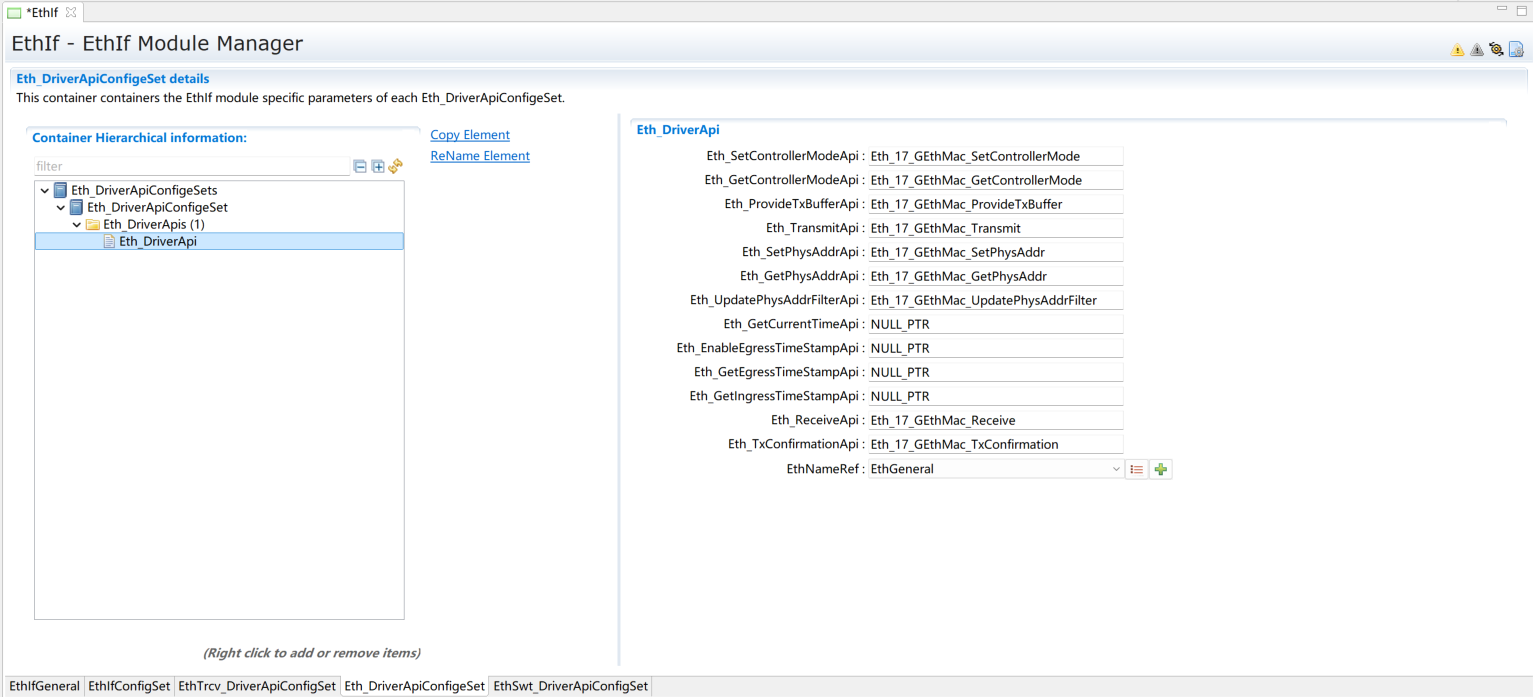The image size is (1533, 697).
Task: Switch to the EthIfGeneral tab
Action: click(x=44, y=686)
